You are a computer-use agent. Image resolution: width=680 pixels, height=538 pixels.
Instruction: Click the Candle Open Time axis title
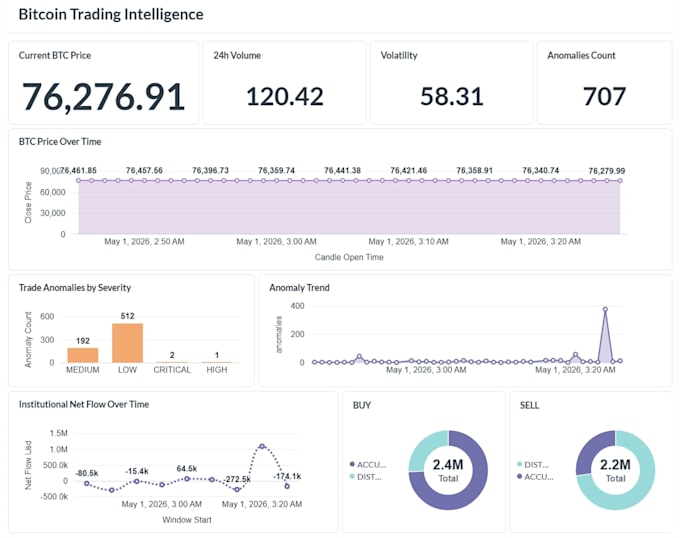[349, 257]
